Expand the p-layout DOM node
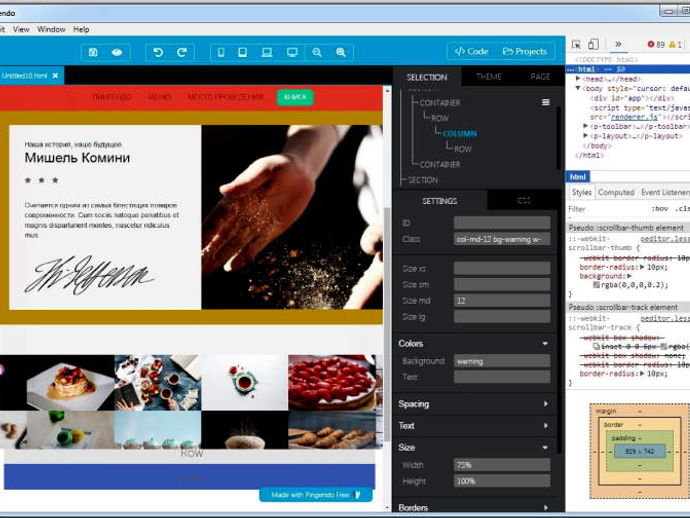This screenshot has width=690, height=518. click(x=586, y=136)
